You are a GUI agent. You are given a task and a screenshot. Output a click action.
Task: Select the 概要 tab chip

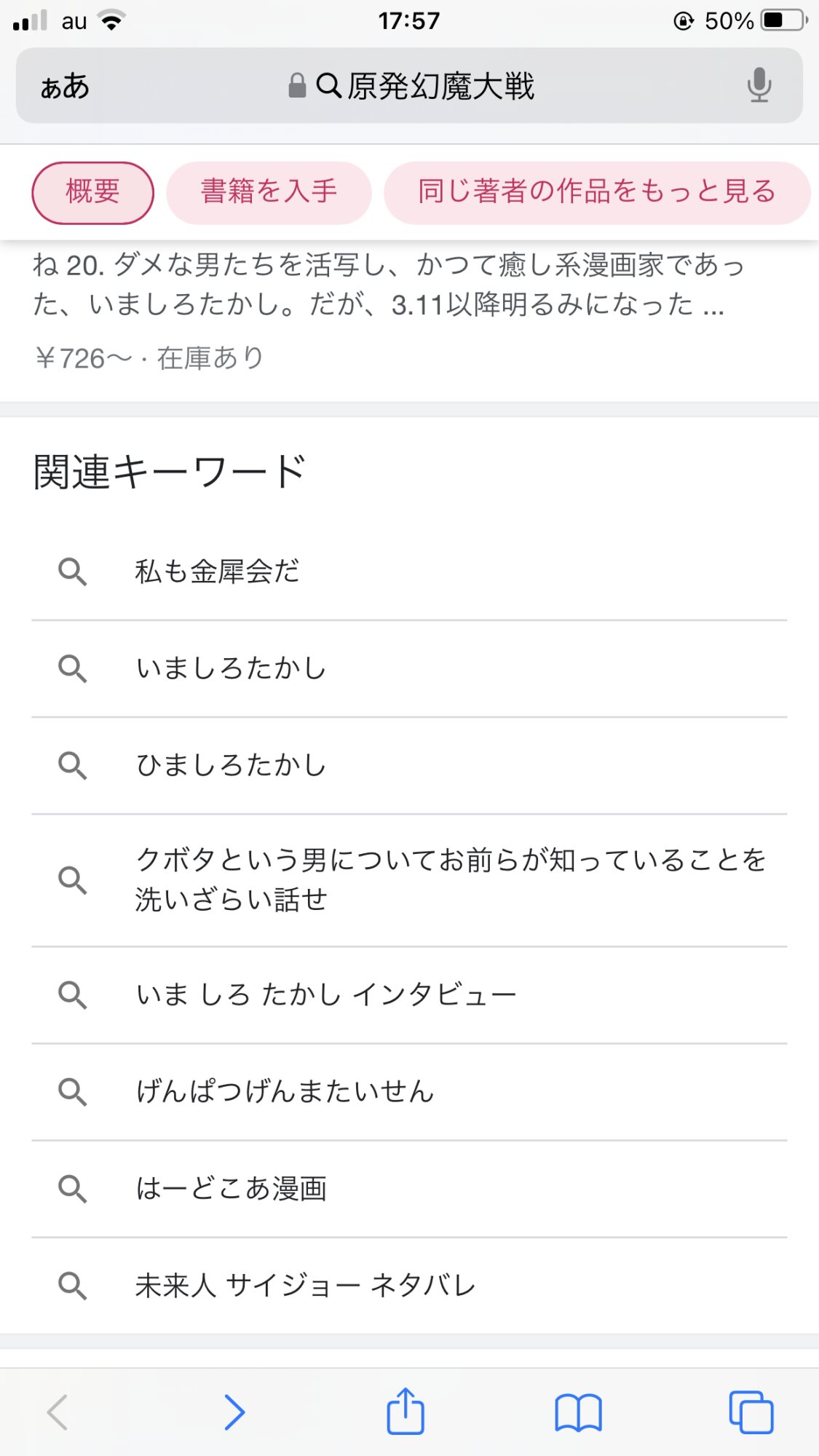coord(92,192)
